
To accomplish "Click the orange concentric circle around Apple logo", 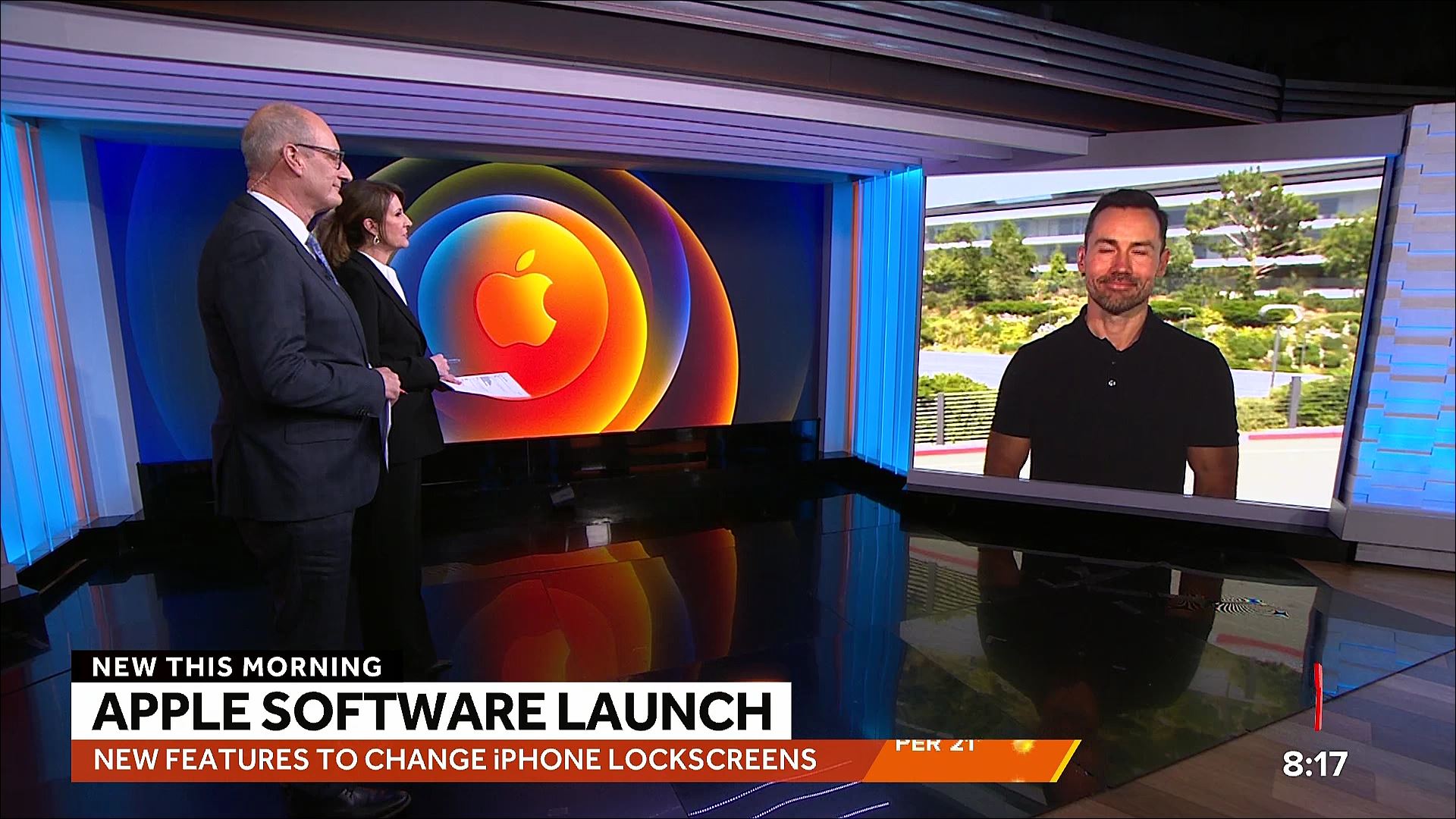I will coord(523,302).
